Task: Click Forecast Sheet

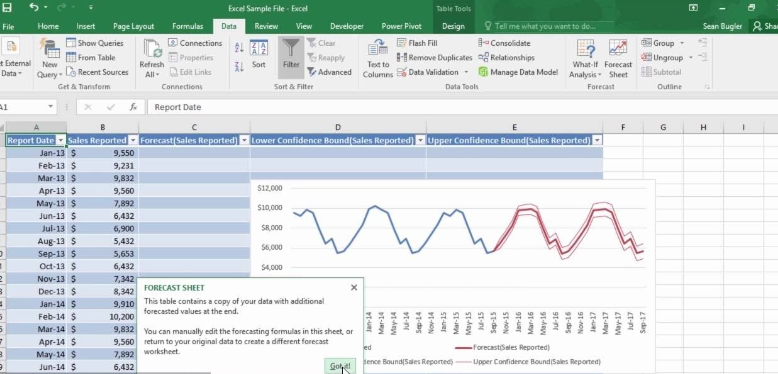Action: tap(618, 58)
